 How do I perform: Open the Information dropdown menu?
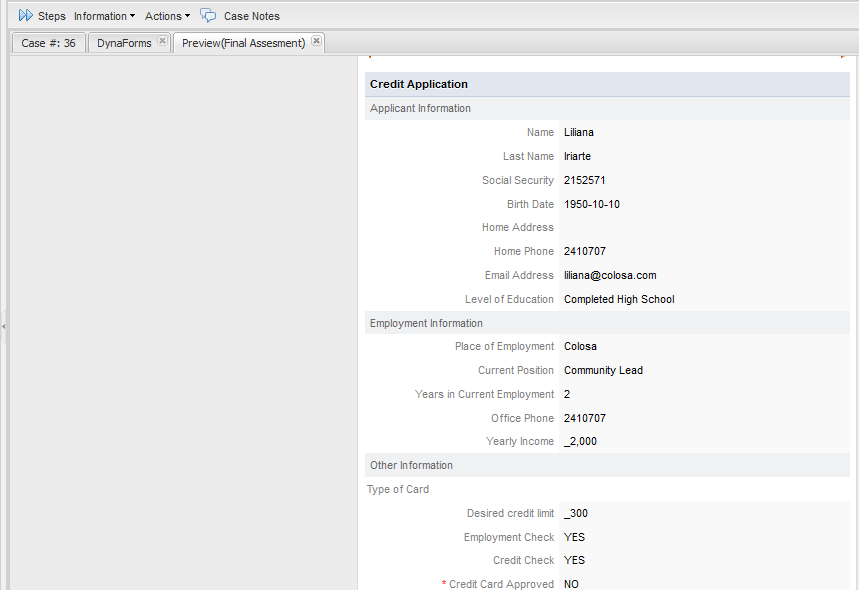(x=104, y=16)
